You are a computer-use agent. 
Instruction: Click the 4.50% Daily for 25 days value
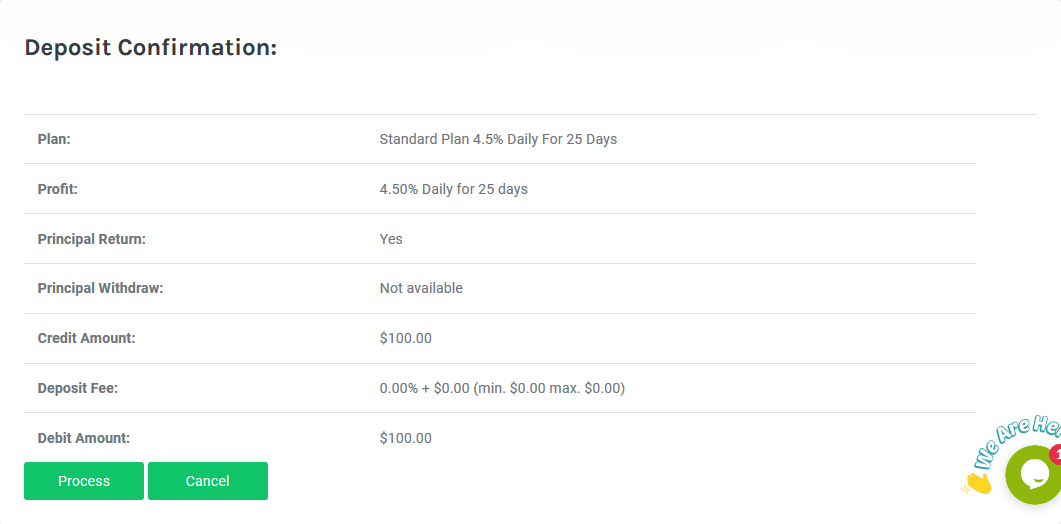click(x=453, y=189)
